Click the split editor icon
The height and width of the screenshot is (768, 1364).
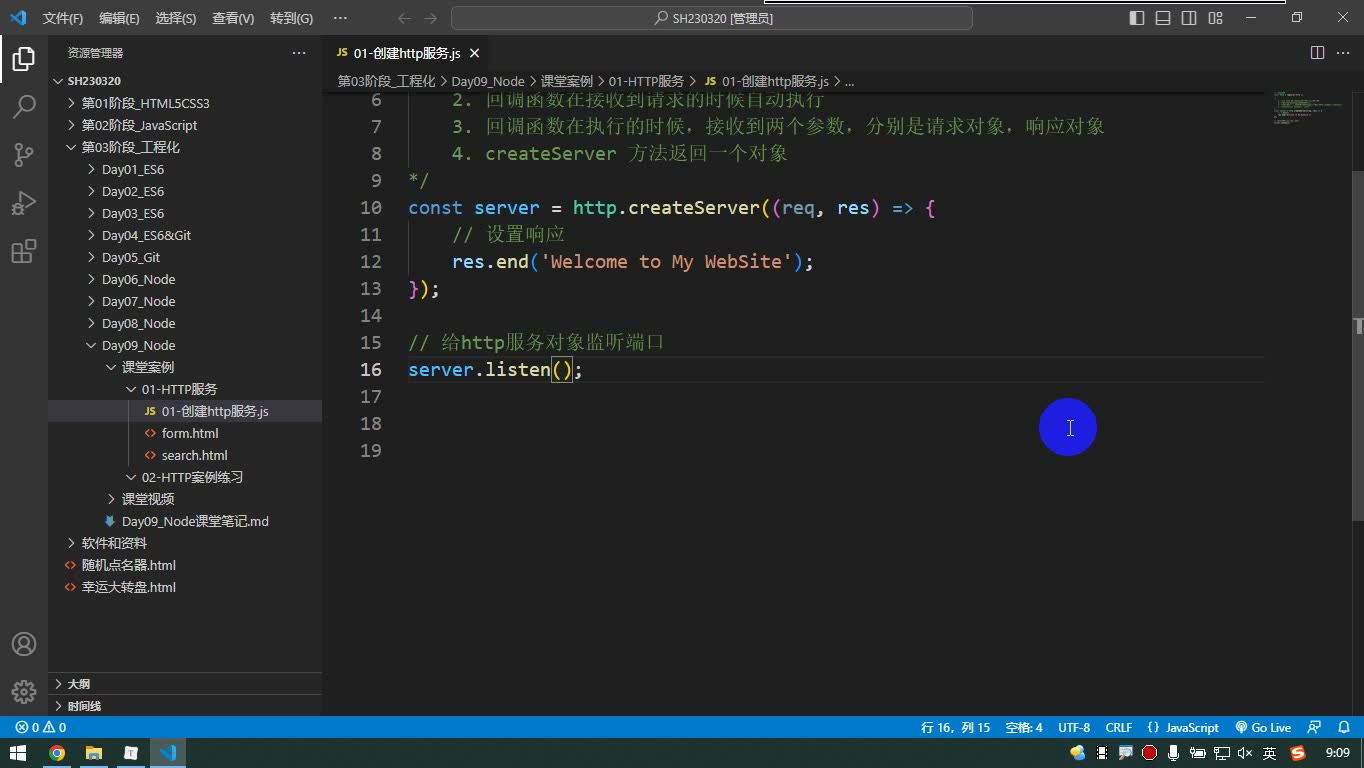pyautogui.click(x=1317, y=53)
